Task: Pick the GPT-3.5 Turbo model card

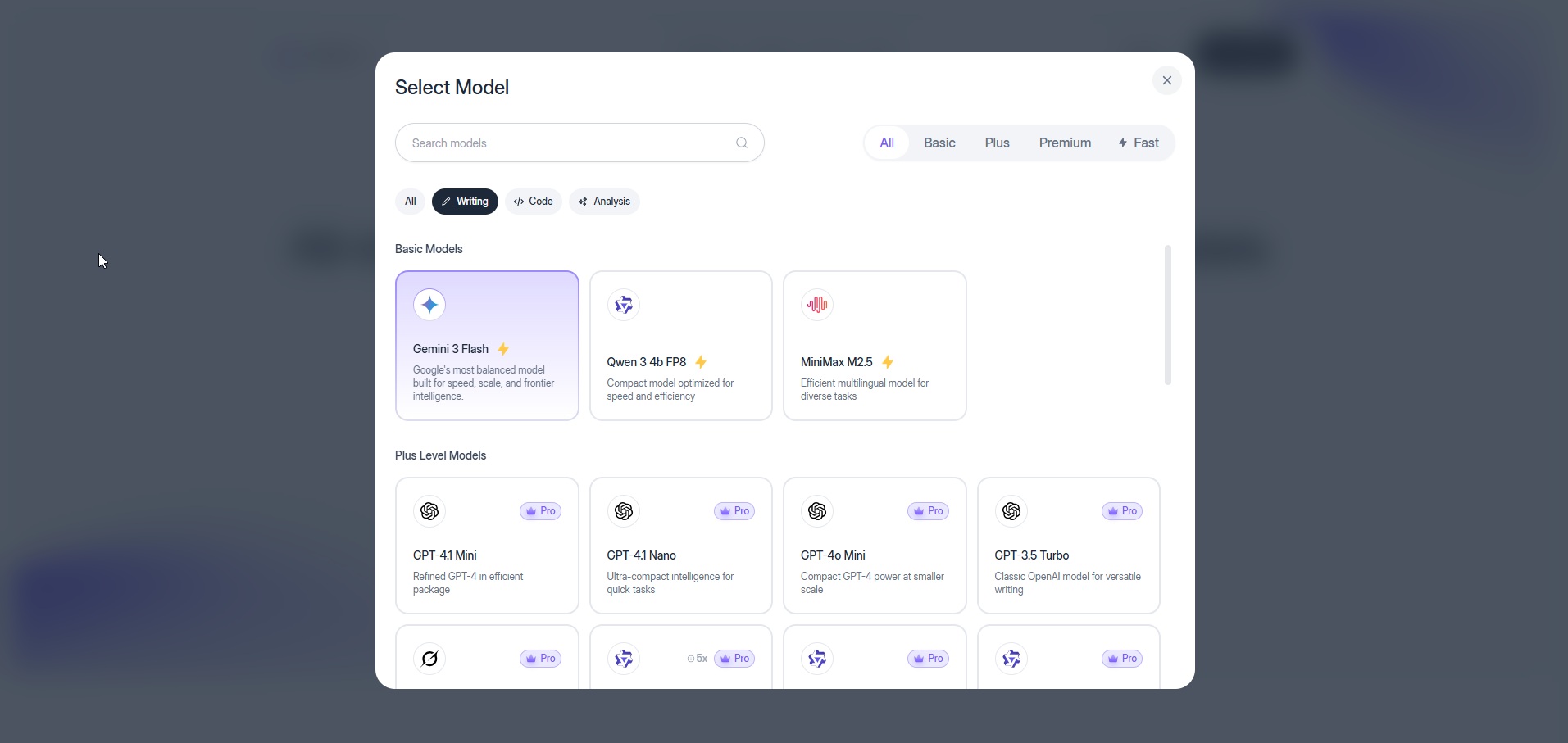Action: [1069, 546]
